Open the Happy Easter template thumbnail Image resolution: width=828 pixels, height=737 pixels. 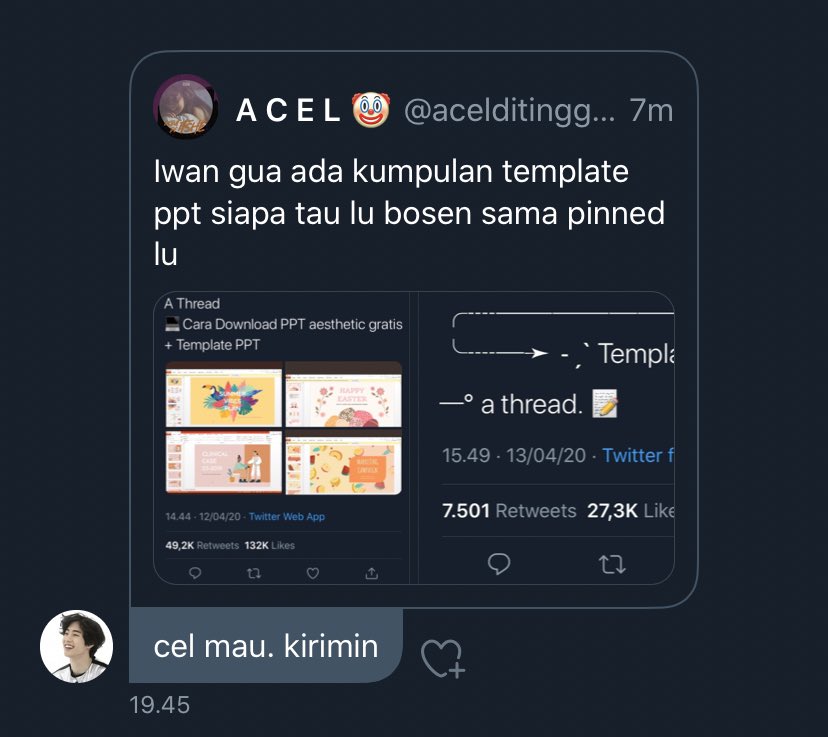coord(344,395)
